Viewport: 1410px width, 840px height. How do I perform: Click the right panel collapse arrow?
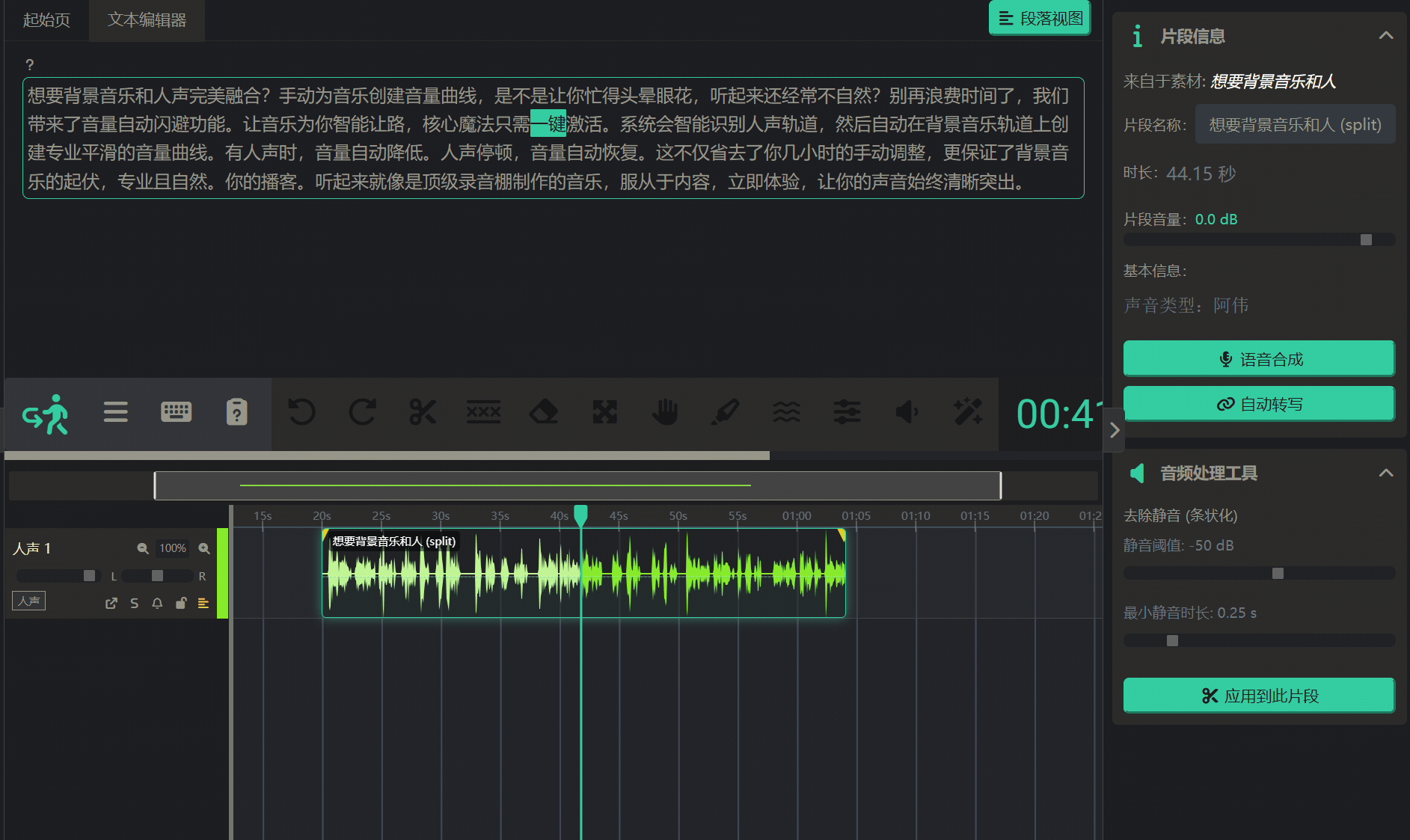[x=1114, y=430]
